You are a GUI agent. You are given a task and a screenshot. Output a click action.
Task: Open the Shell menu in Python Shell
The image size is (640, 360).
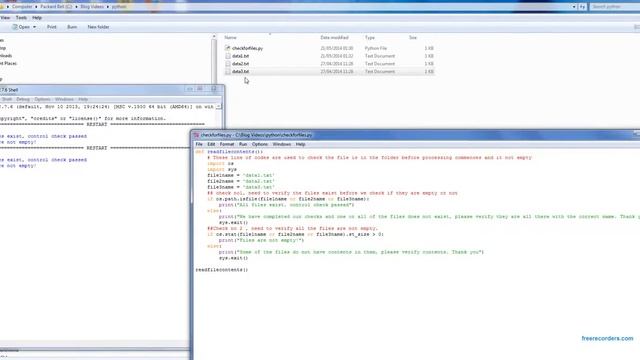click(7, 99)
